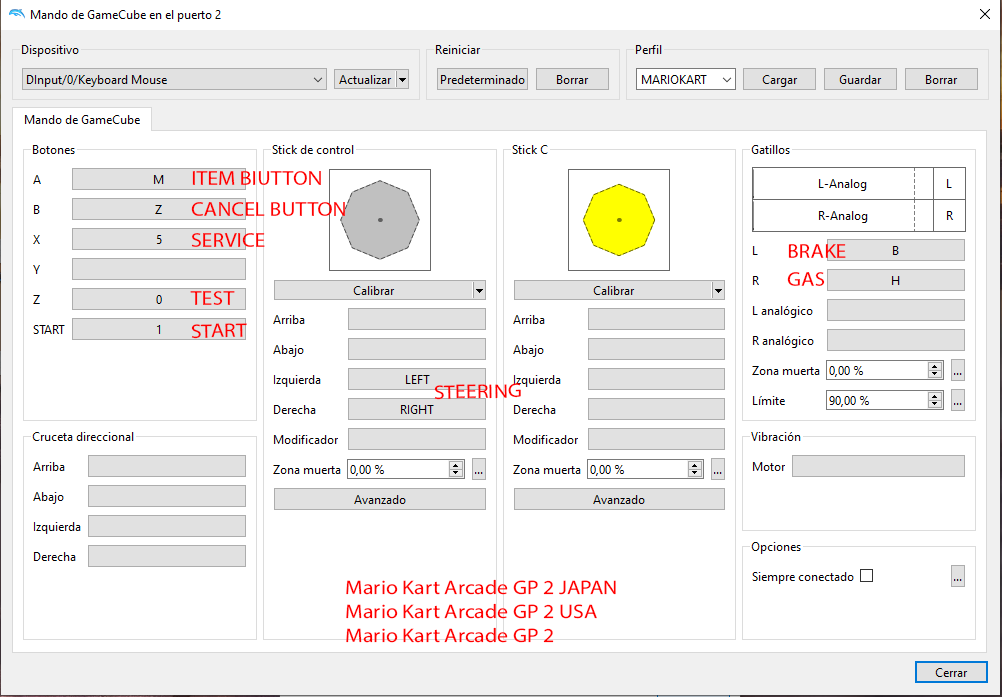
Task: Select the Mando de GameCube tab
Action: (82, 119)
